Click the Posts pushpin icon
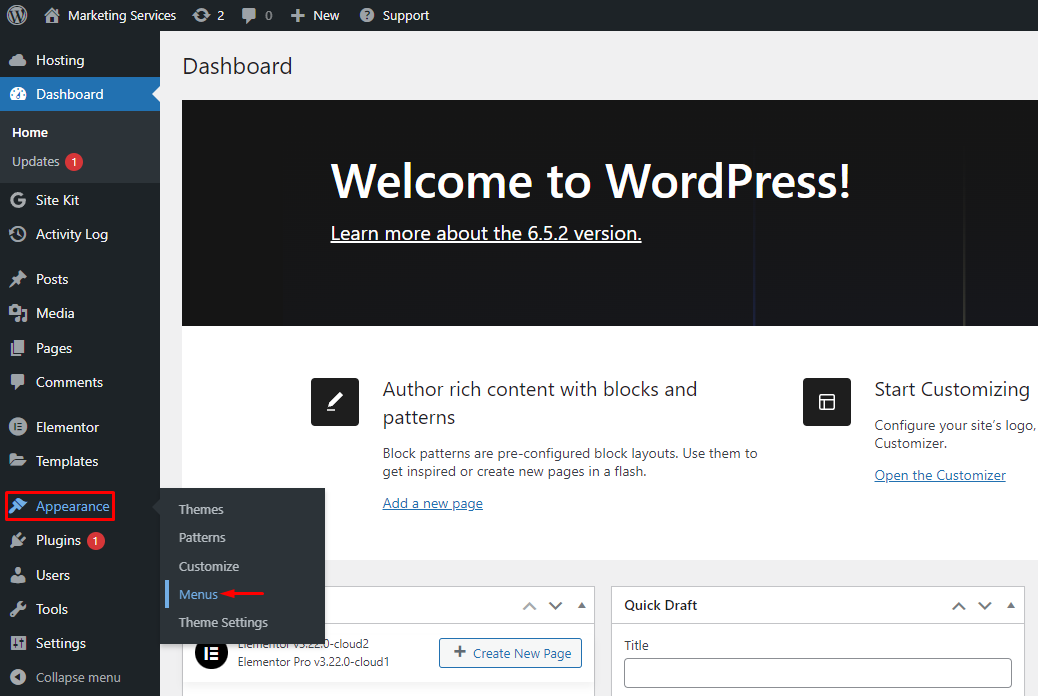Viewport: 1038px width, 696px height. coord(18,279)
